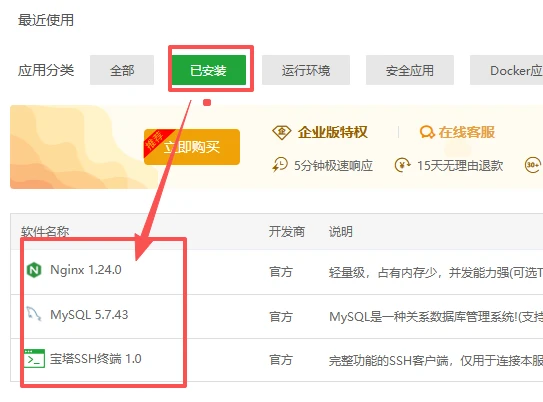
Task: Click the 5分钟极速响应 text
Action: click(333, 166)
